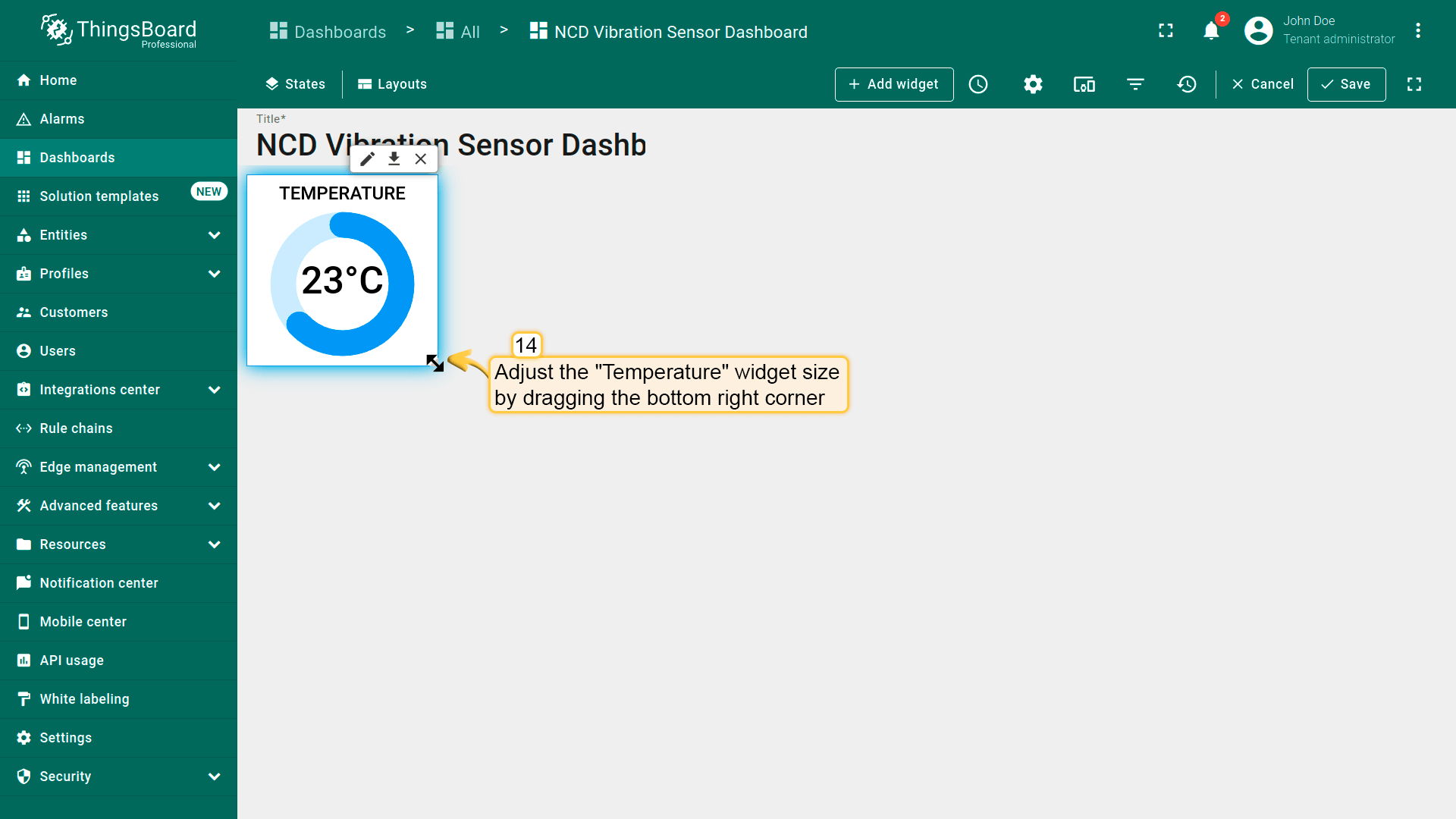Screen dimensions: 1456x819
Task: Click the widget edit pencil icon
Action: (368, 158)
